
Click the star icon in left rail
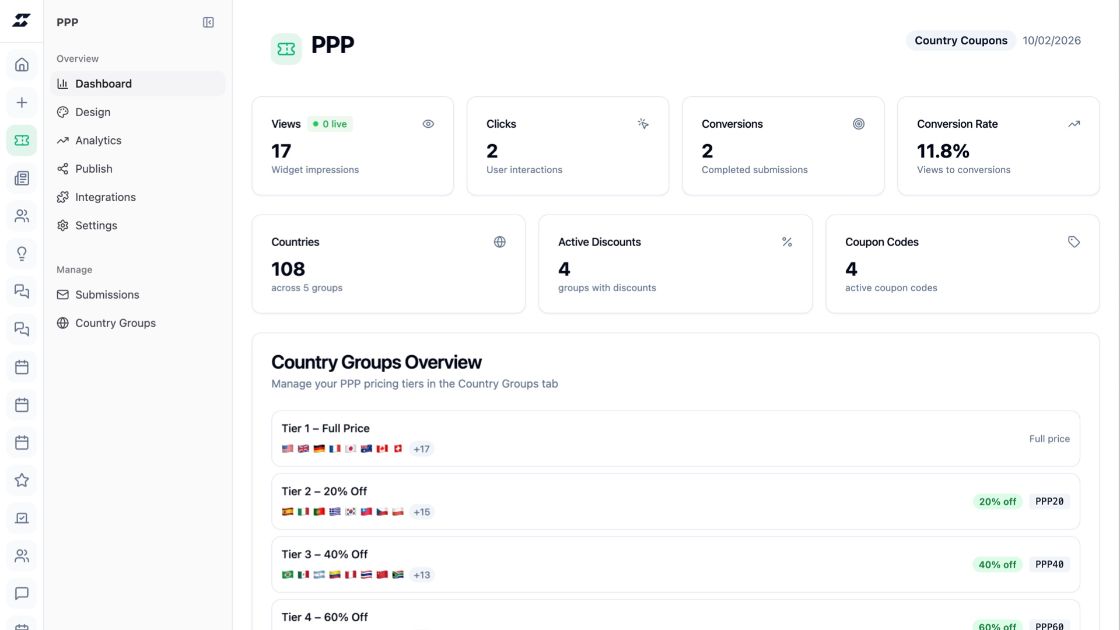22,480
